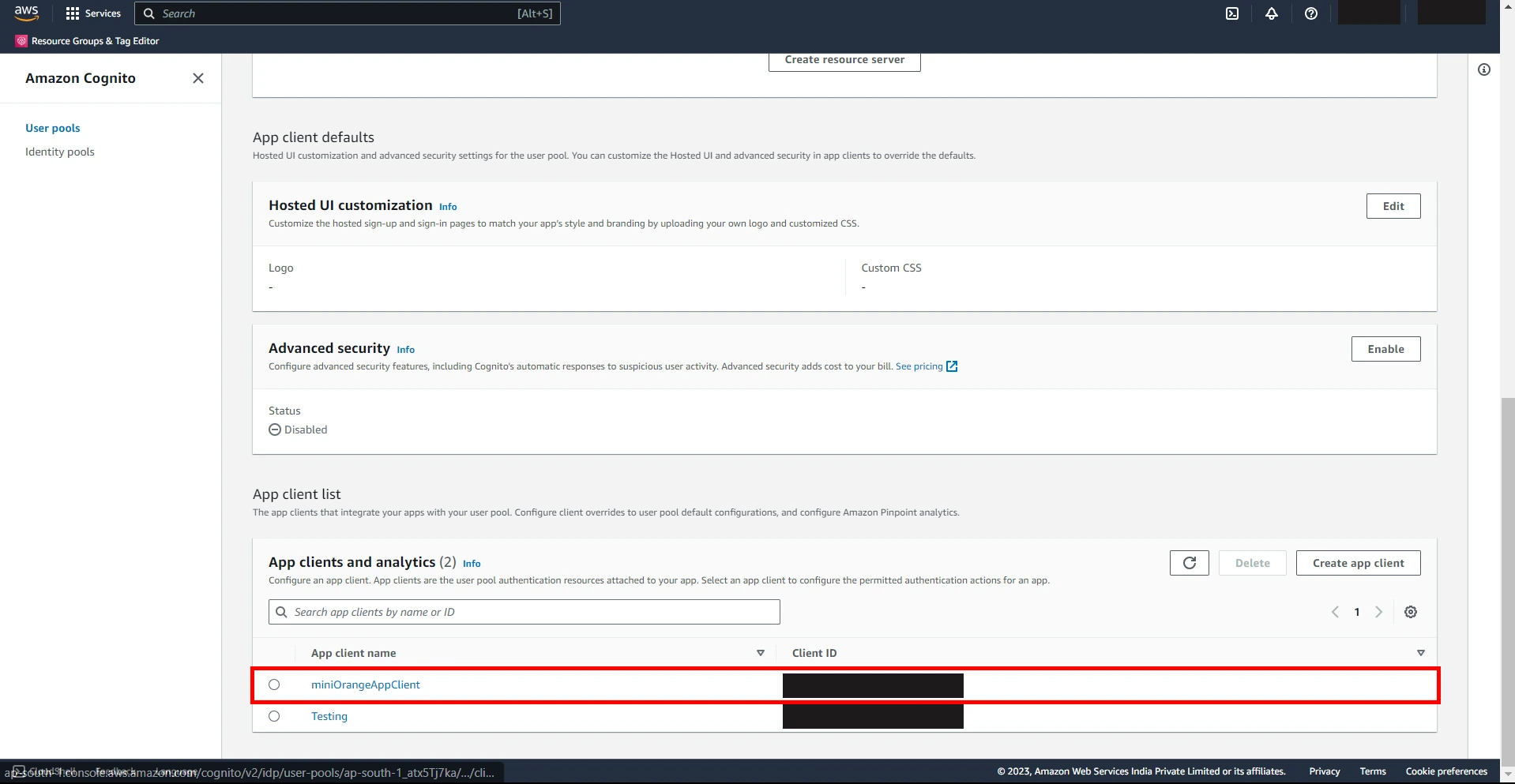This screenshot has width=1515, height=784.
Task: Refresh the app clients list
Action: tap(1190, 563)
